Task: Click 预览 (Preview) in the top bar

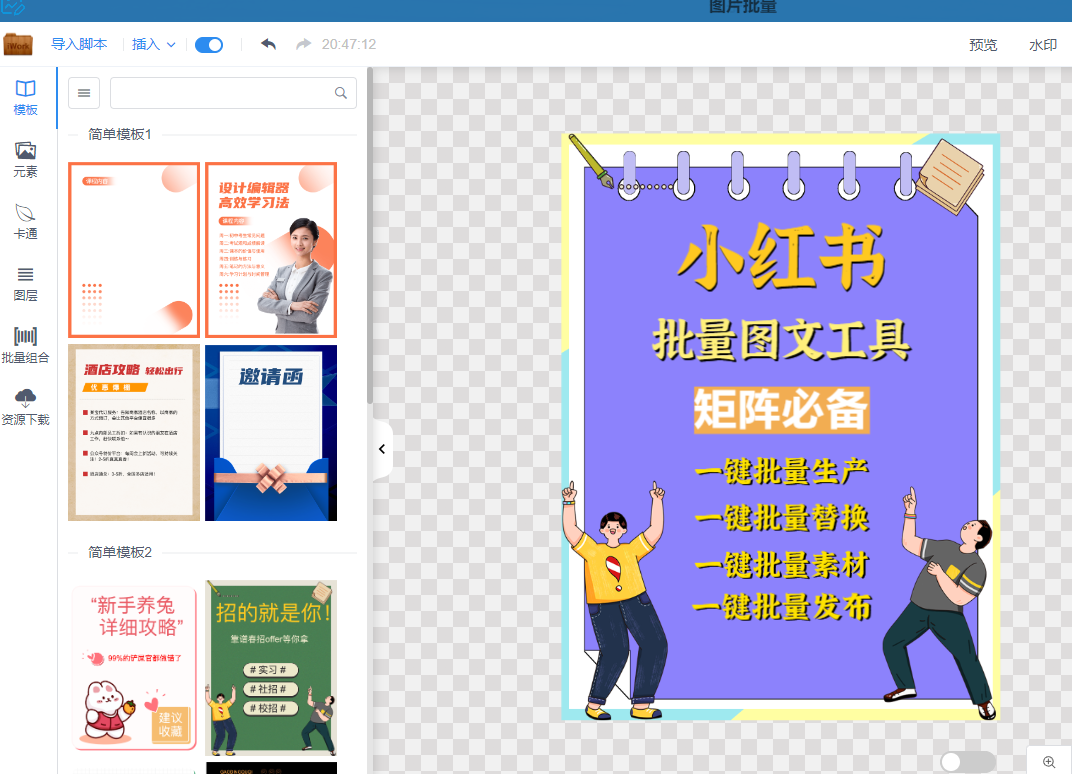Action: (982, 45)
